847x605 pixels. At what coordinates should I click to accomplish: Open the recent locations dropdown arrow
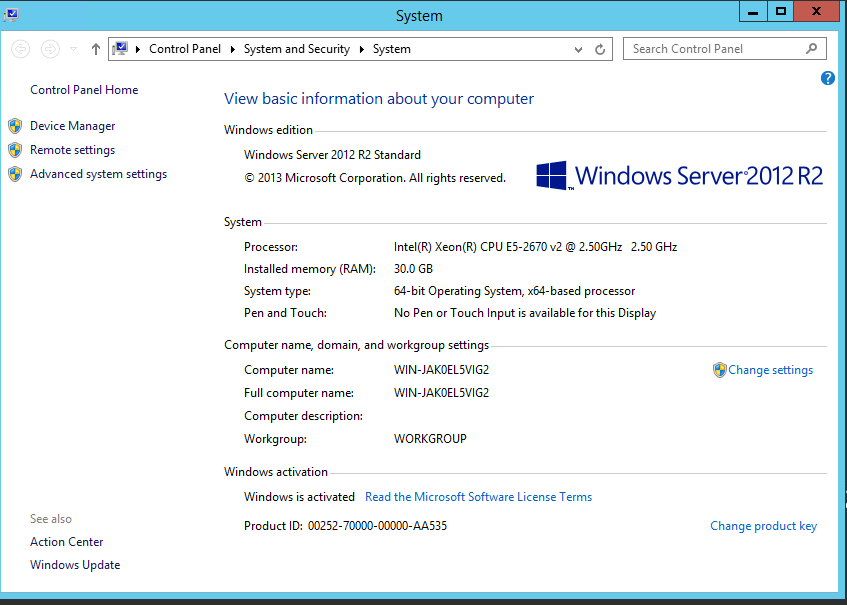pyautogui.click(x=73, y=49)
